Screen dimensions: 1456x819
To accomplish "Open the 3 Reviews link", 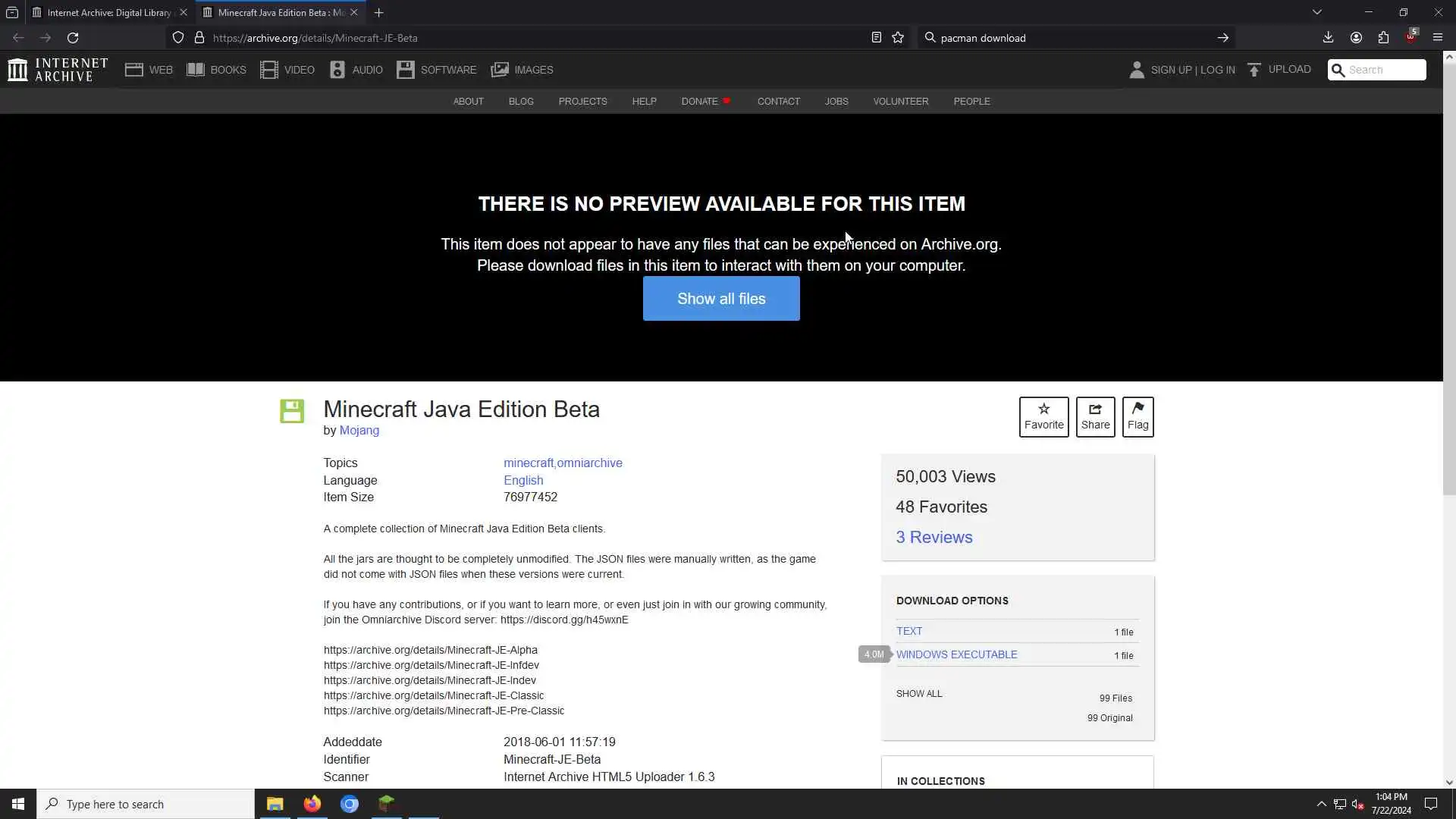I will point(934,538).
